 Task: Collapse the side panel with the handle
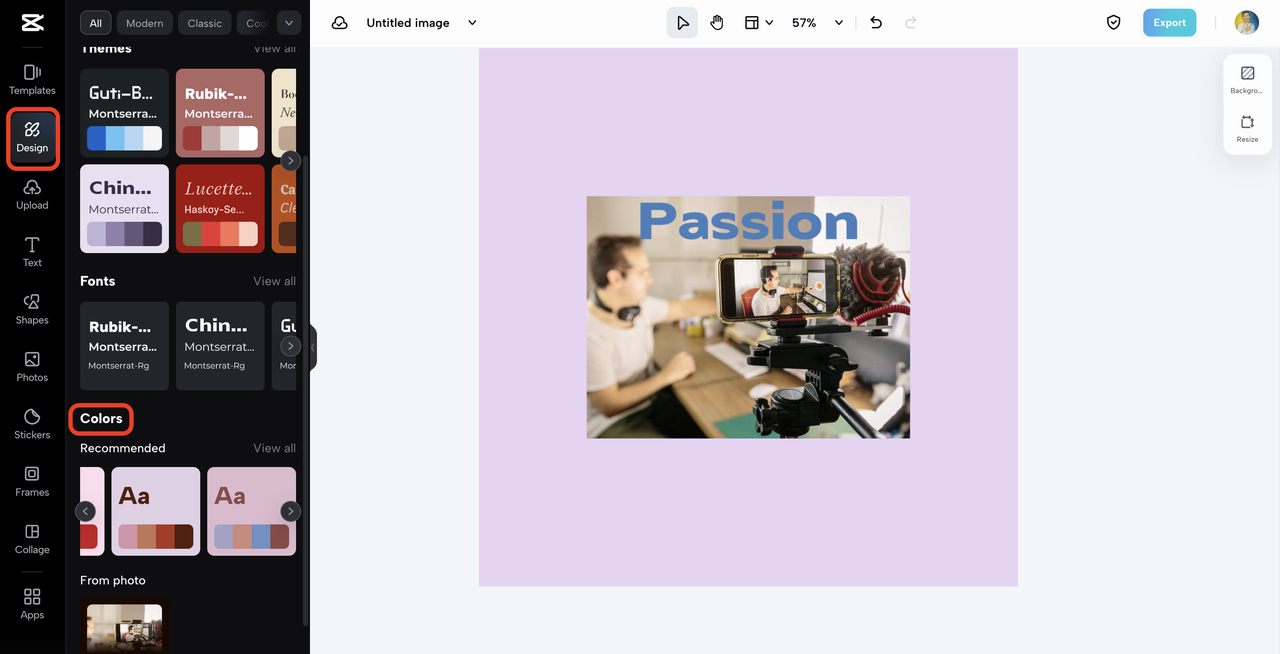[313, 347]
